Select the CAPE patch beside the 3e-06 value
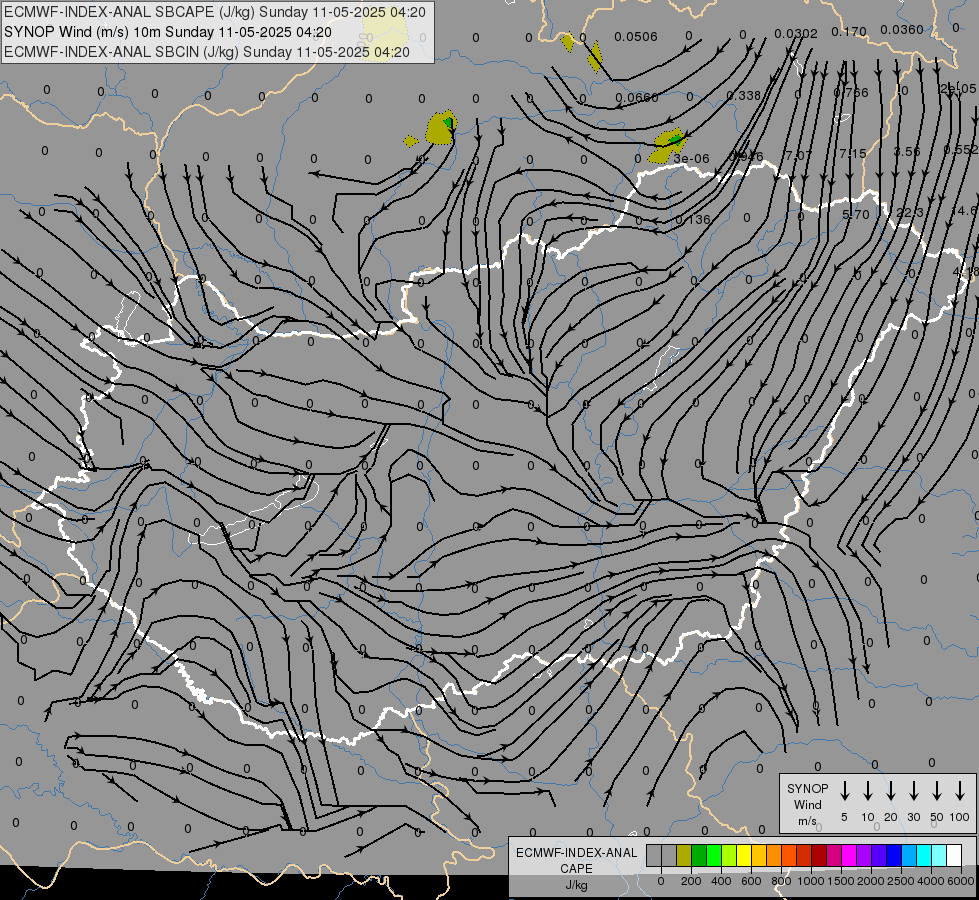This screenshot has height=900, width=979. 668,146
